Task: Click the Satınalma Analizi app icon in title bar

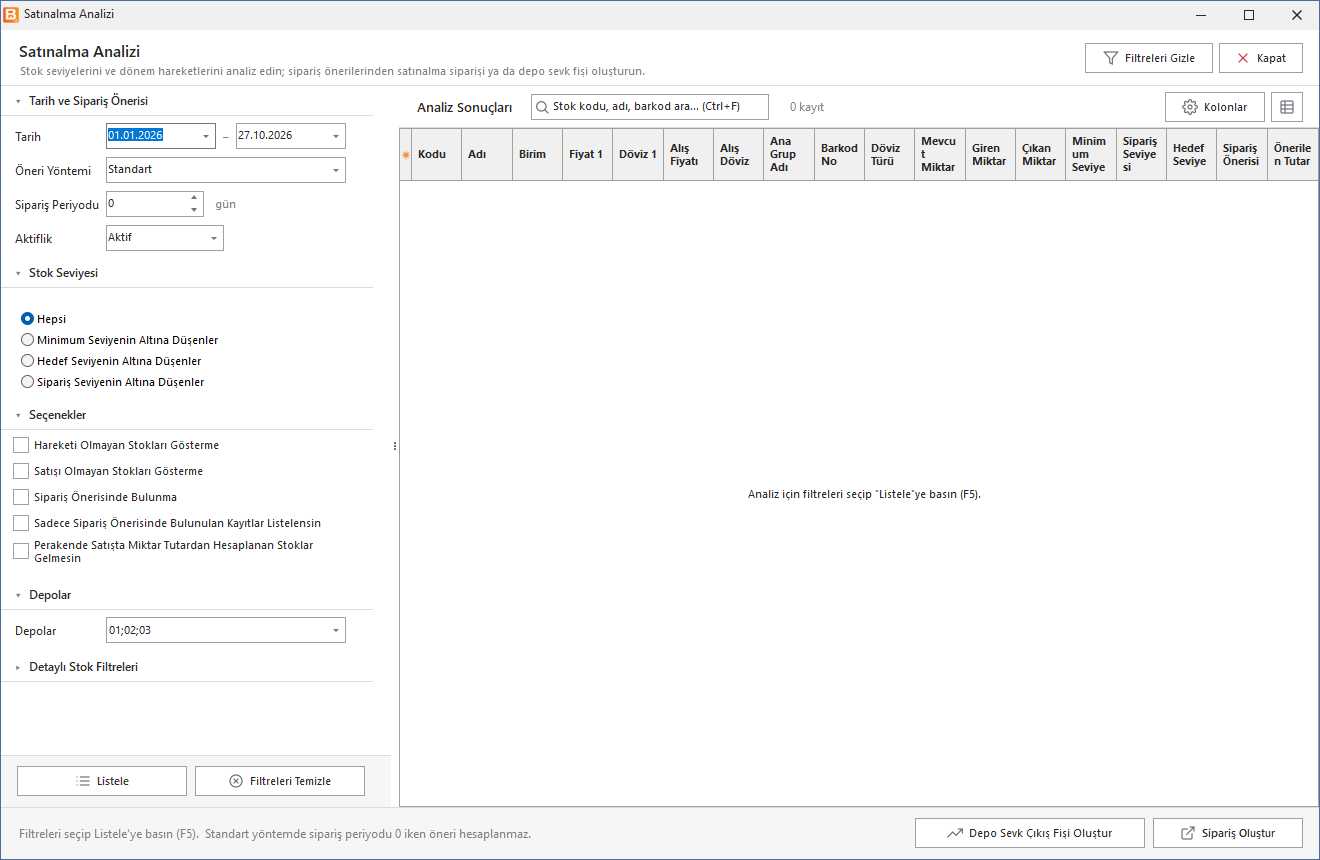Action: tap(11, 15)
